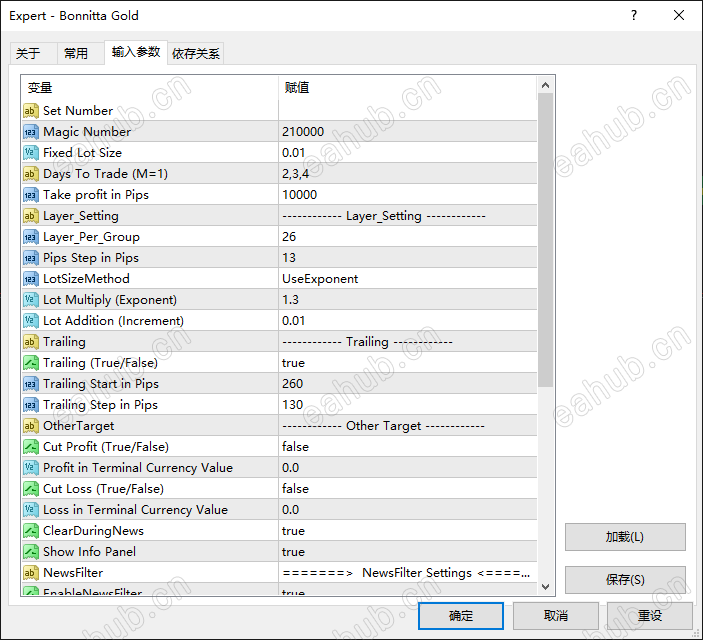Screen dimensions: 703x640
Task: Click the decimal icon beside Profit in Terminal Currency Value
Action: tap(30, 468)
